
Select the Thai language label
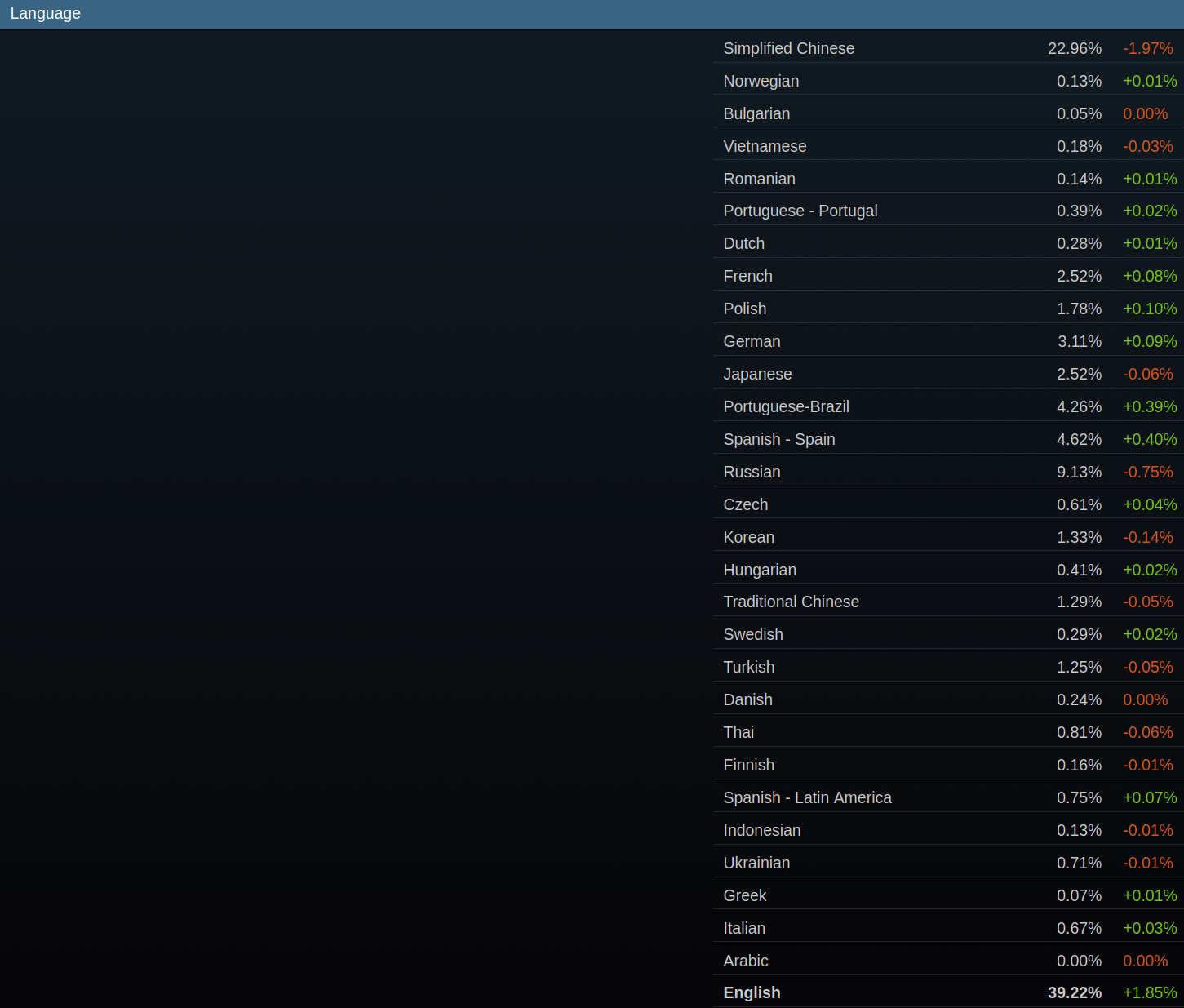click(x=738, y=732)
